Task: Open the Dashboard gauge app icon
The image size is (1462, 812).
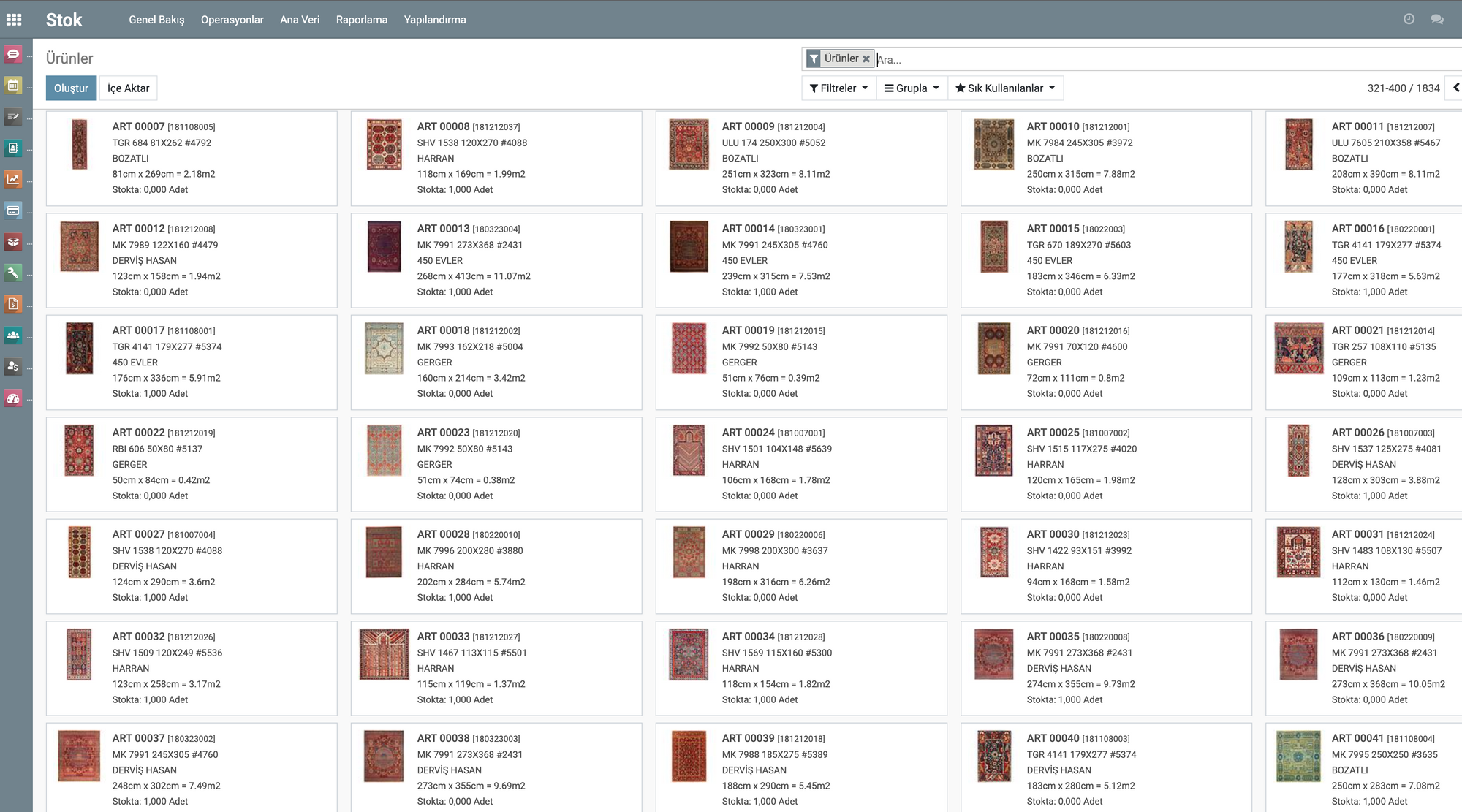Action: tap(13, 398)
